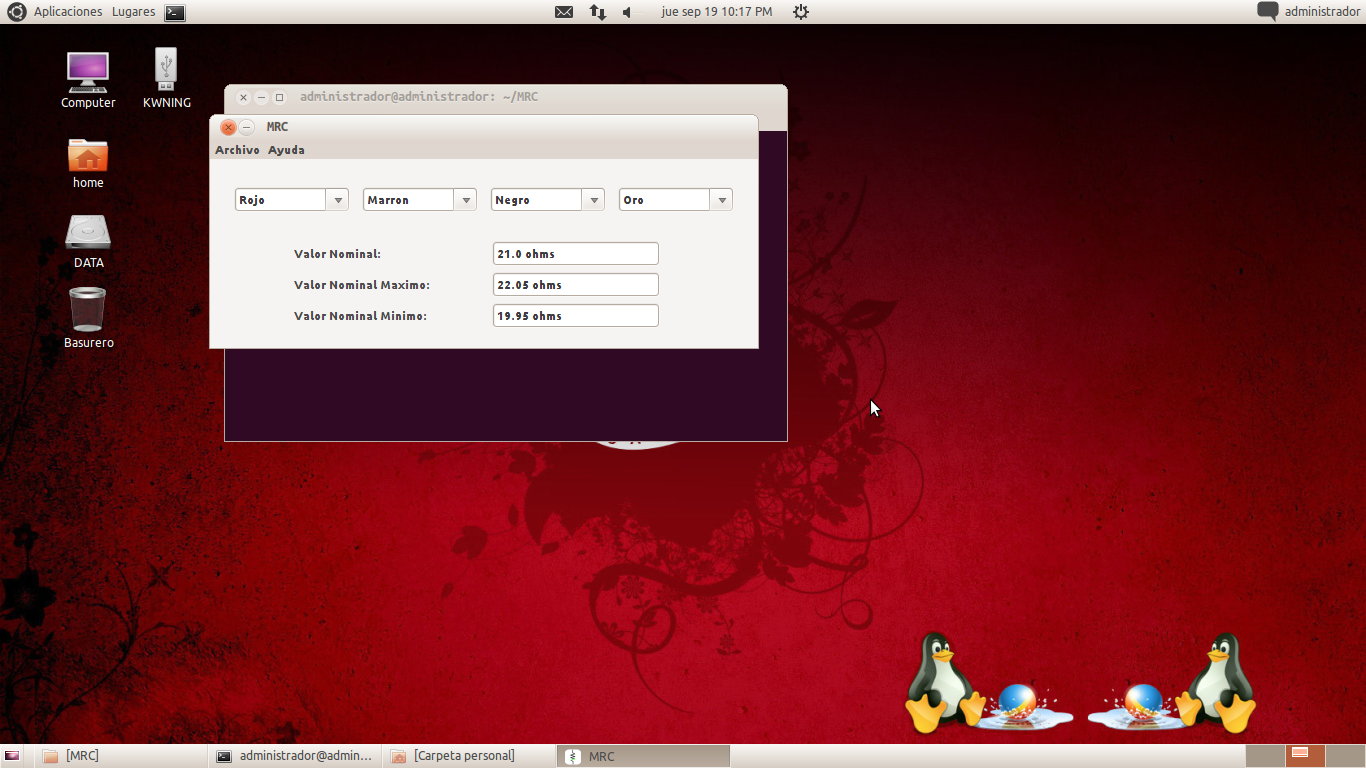Screen dimensions: 1366x768
Task: Click the show desktop icon in bottom panel
Action: tap(13, 756)
